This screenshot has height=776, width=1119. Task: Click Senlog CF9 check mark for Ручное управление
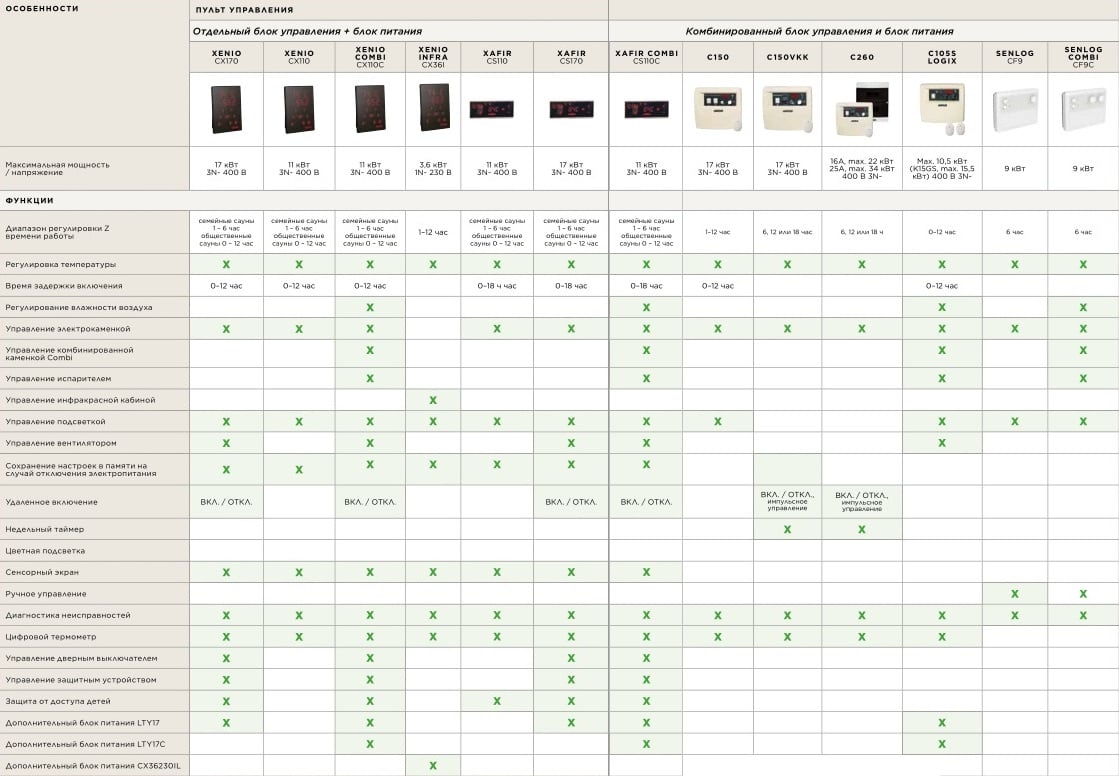1014,594
